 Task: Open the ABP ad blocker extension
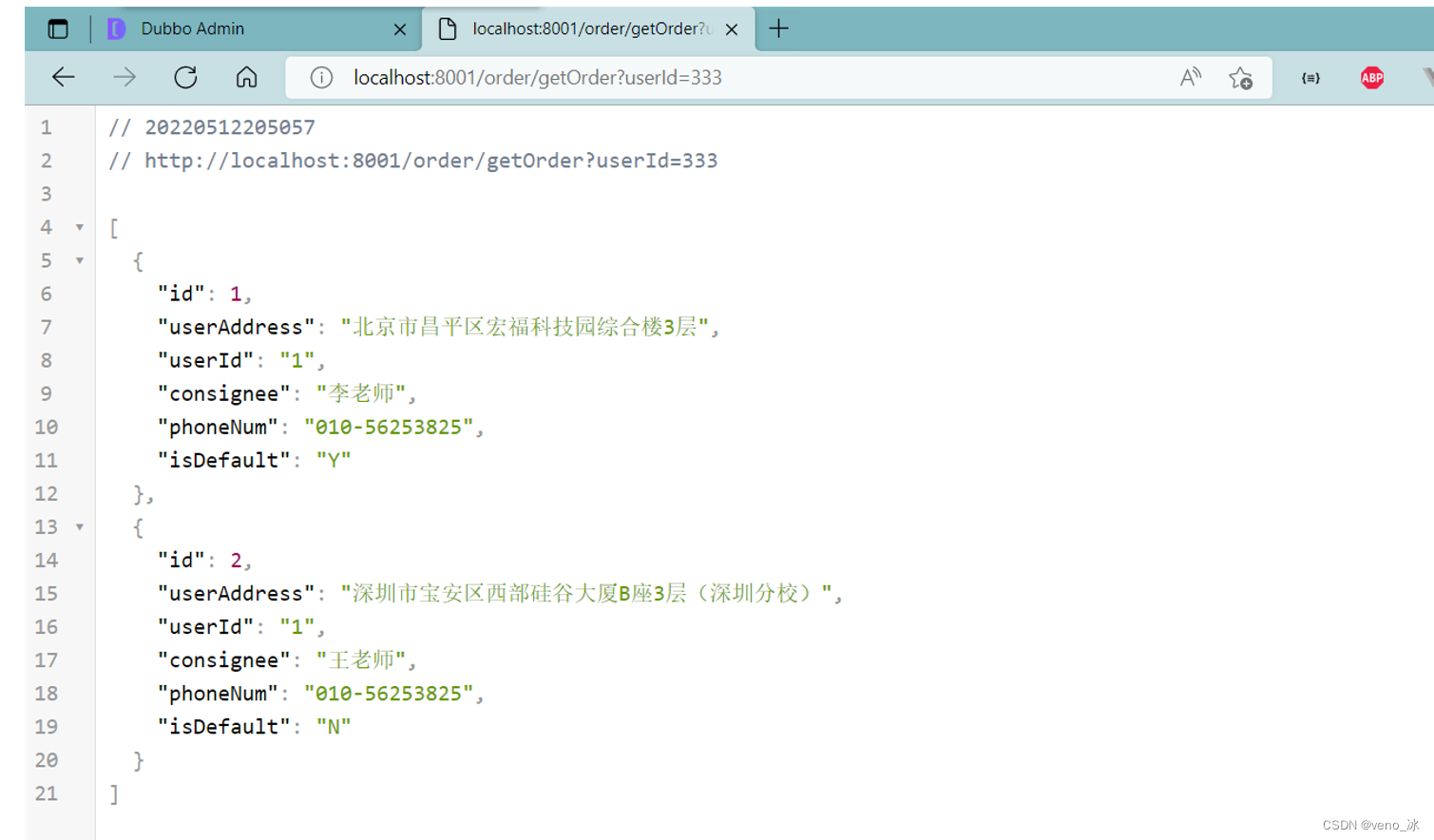1371,78
